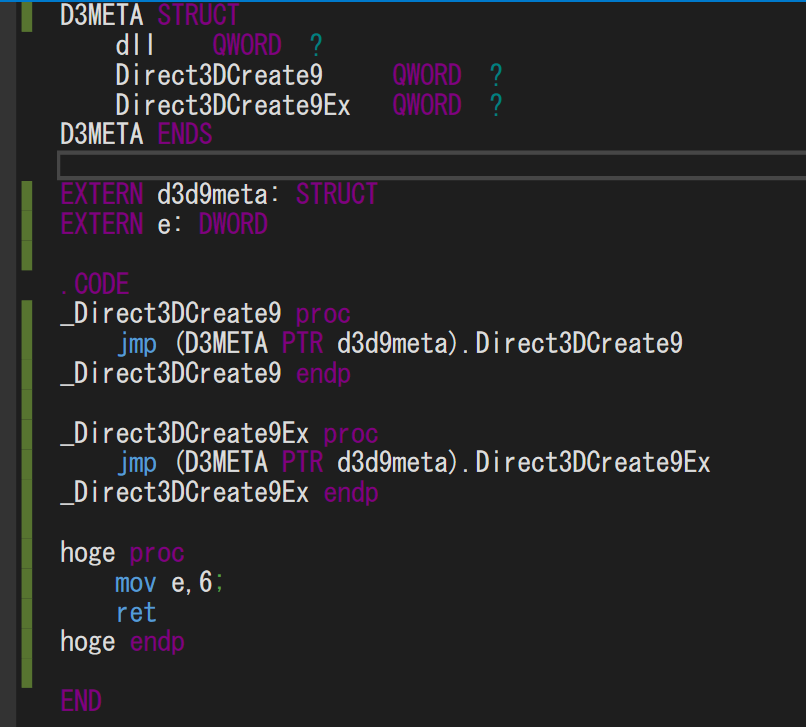Image resolution: width=806 pixels, height=727 pixels.
Task: Click hoge on the 'hoge proc' line
Action: point(88,553)
